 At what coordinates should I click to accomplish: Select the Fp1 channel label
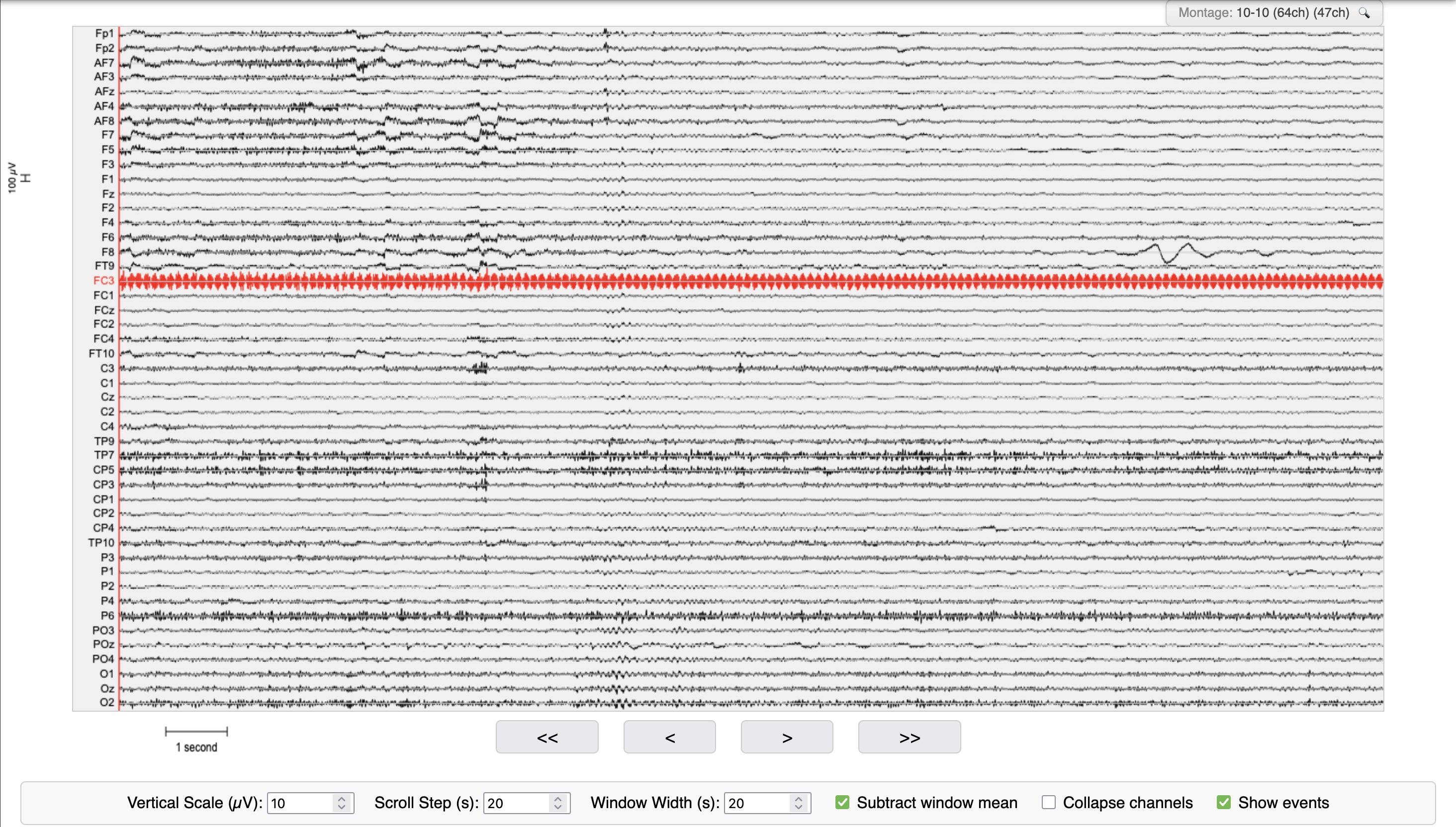point(104,33)
